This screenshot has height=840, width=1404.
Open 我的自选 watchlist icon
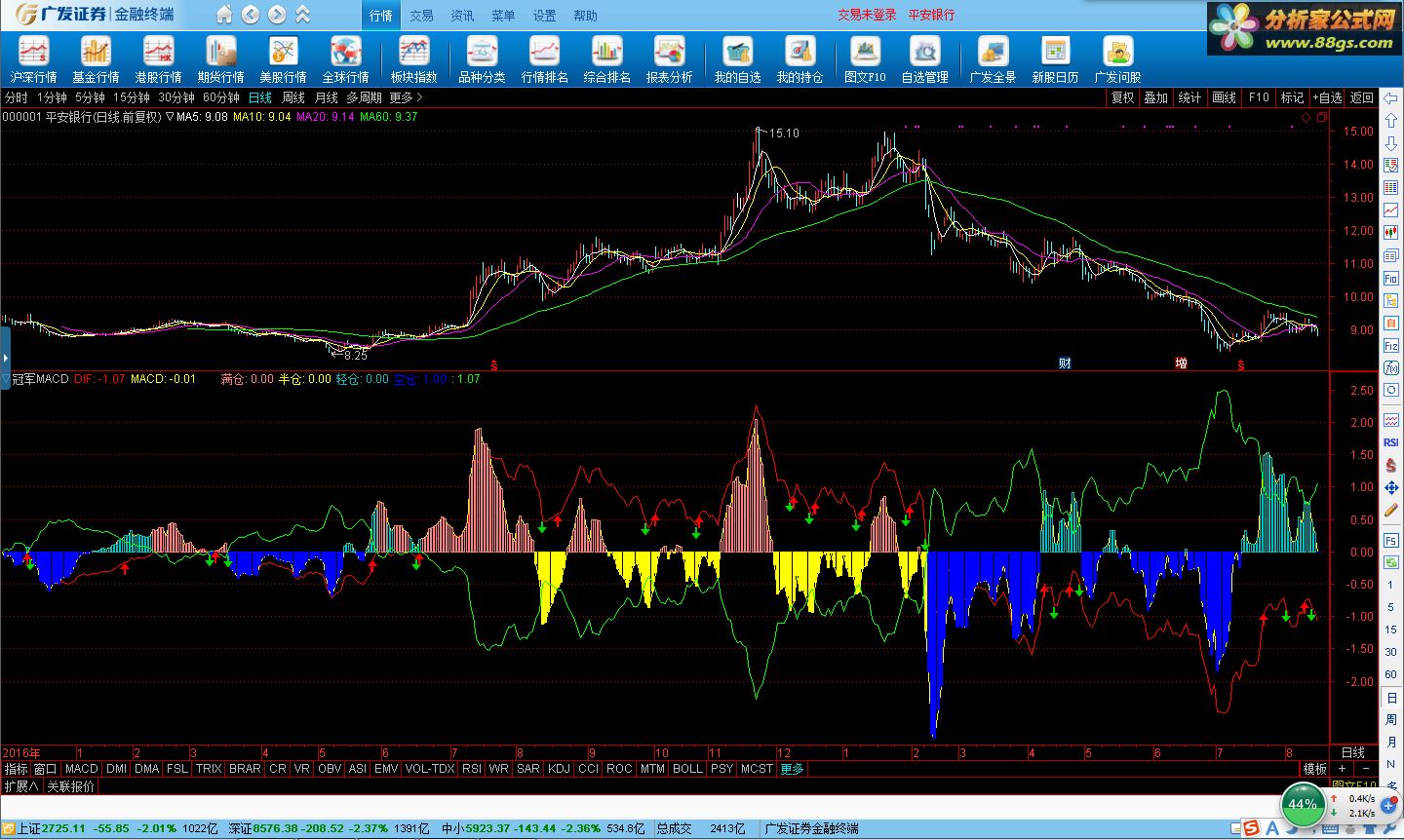pyautogui.click(x=737, y=59)
